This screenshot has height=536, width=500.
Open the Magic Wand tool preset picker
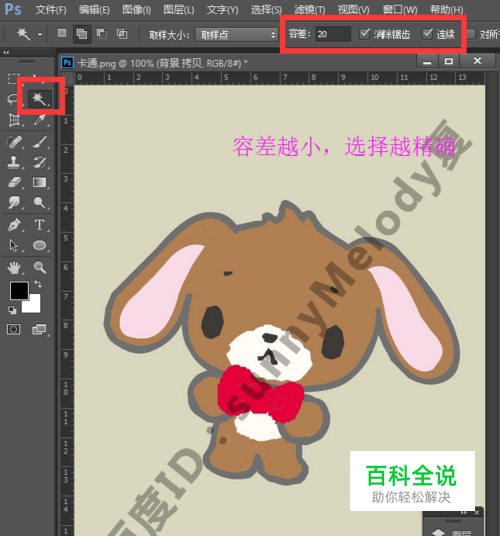click(x=40, y=34)
